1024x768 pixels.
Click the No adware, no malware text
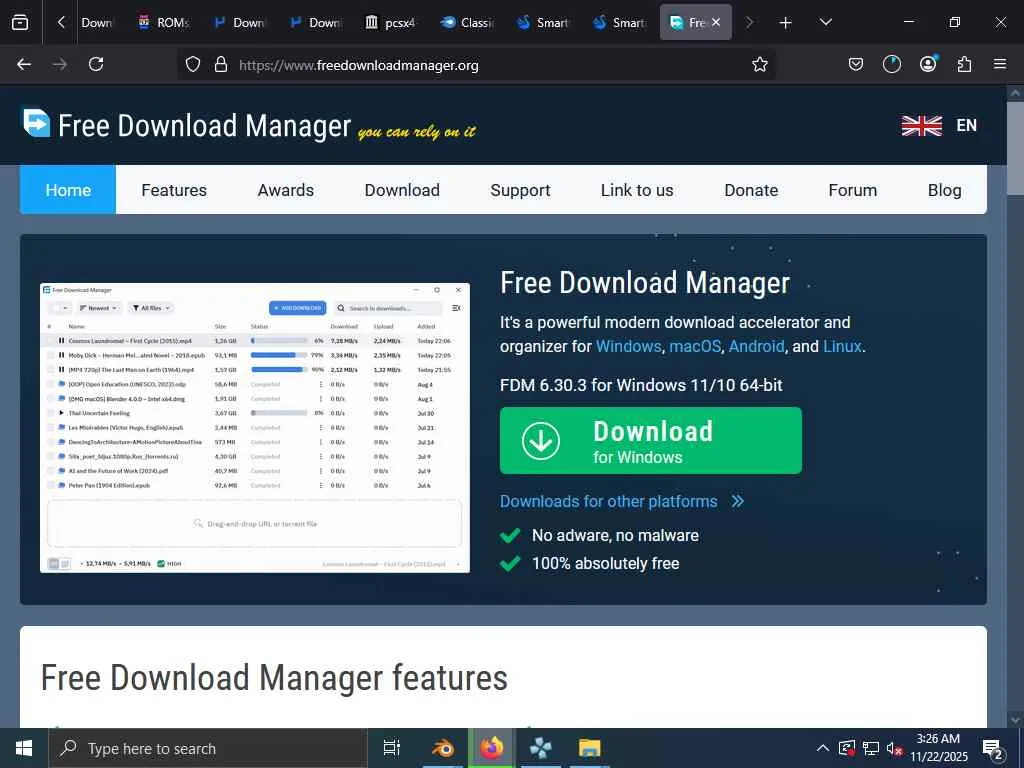tap(615, 536)
